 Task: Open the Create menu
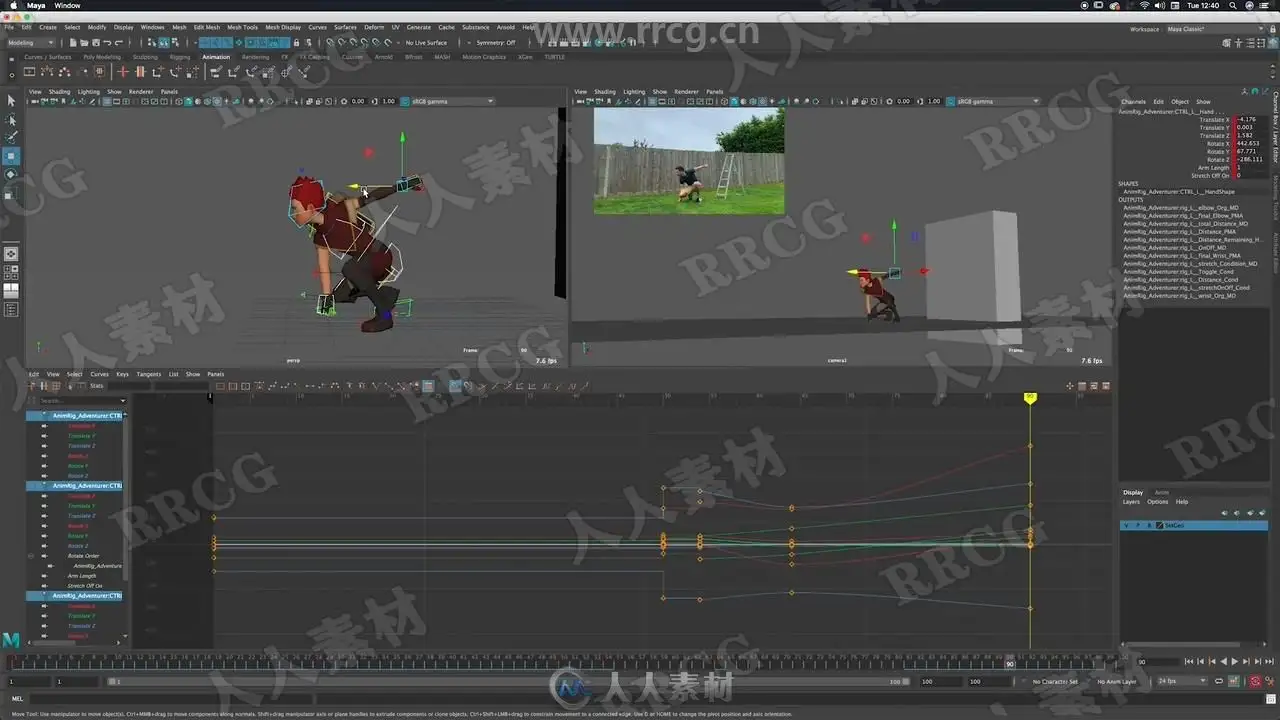click(x=50, y=27)
